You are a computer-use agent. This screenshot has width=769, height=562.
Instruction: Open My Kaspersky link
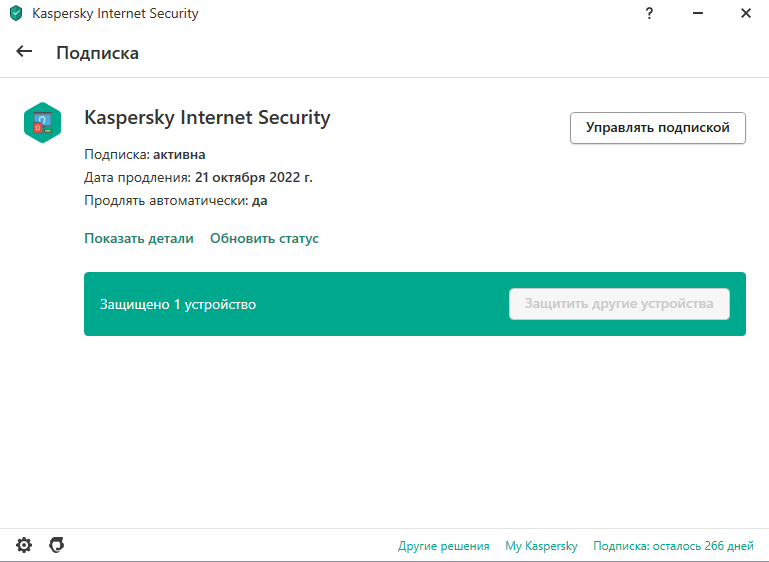point(541,546)
